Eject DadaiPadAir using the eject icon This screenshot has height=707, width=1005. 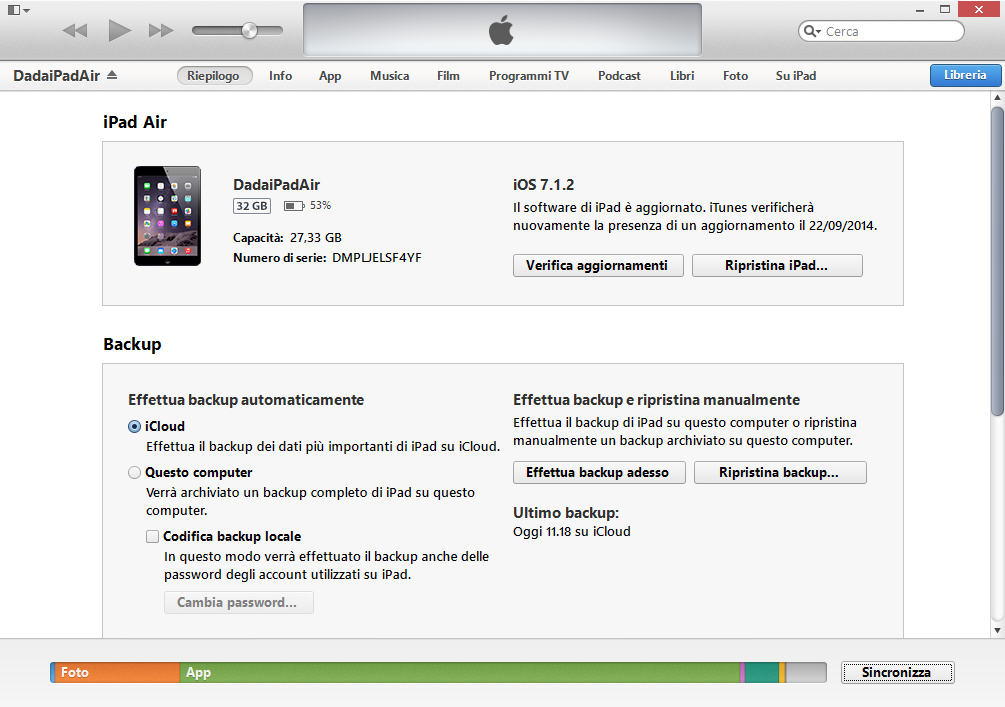tap(112, 76)
